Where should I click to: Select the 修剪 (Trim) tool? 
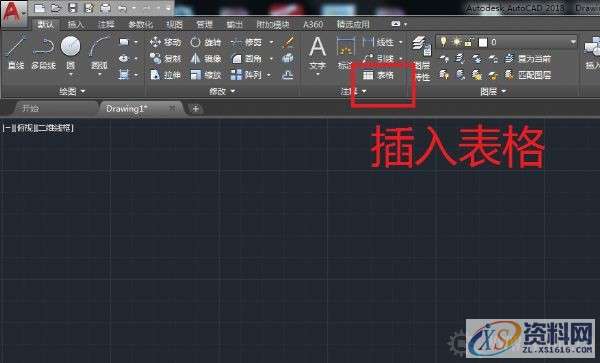click(246, 42)
